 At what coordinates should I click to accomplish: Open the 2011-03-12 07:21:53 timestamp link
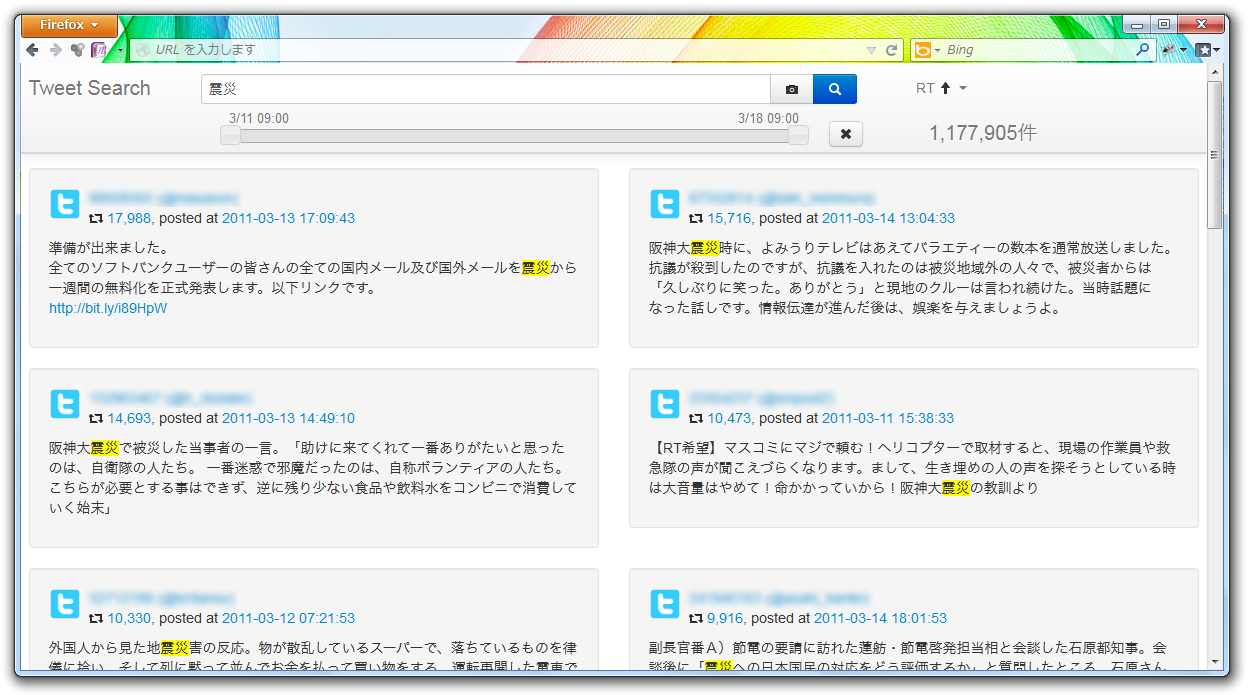tap(288, 618)
